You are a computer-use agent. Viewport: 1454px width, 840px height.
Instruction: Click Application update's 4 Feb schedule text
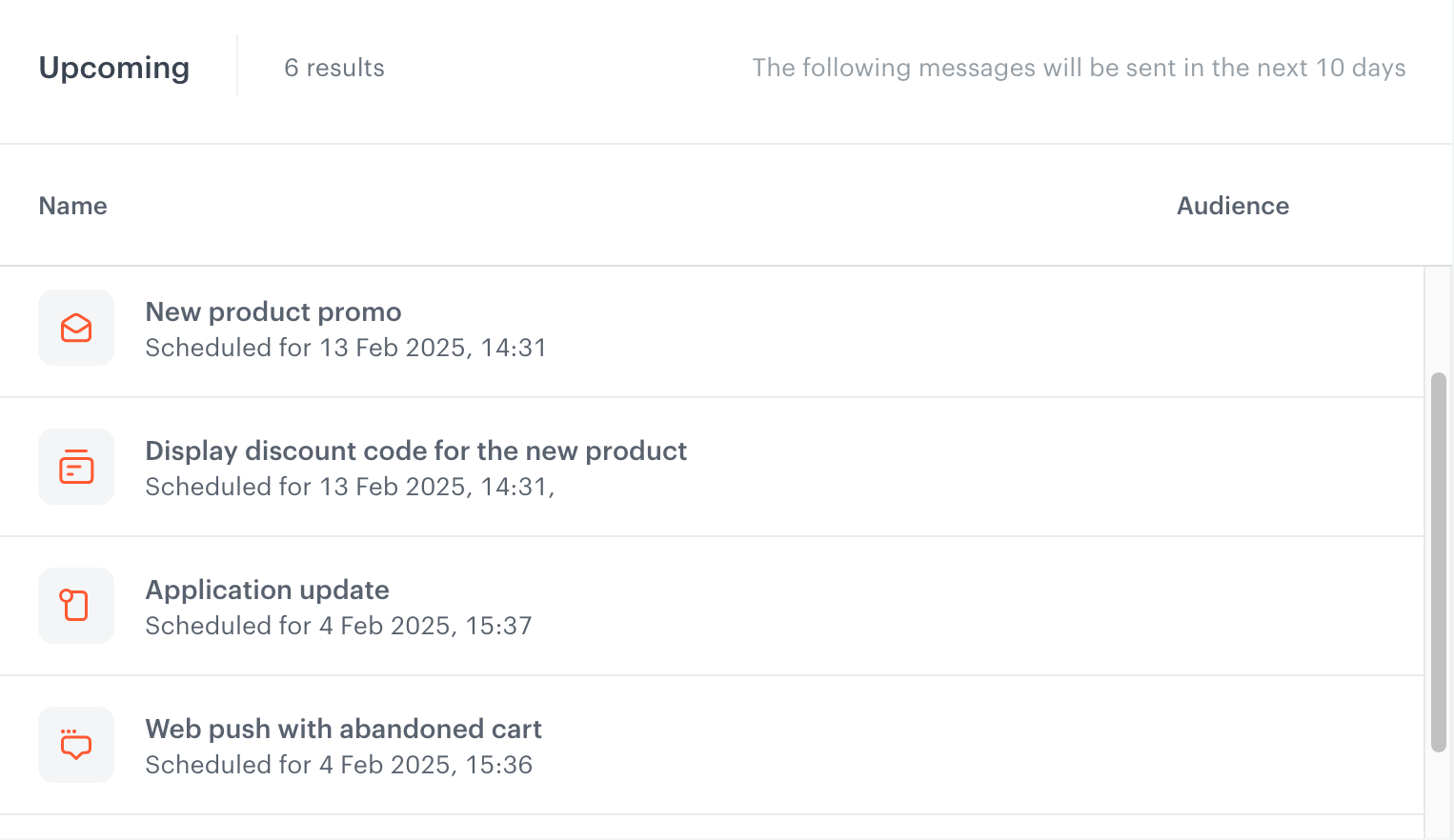[x=338, y=626]
